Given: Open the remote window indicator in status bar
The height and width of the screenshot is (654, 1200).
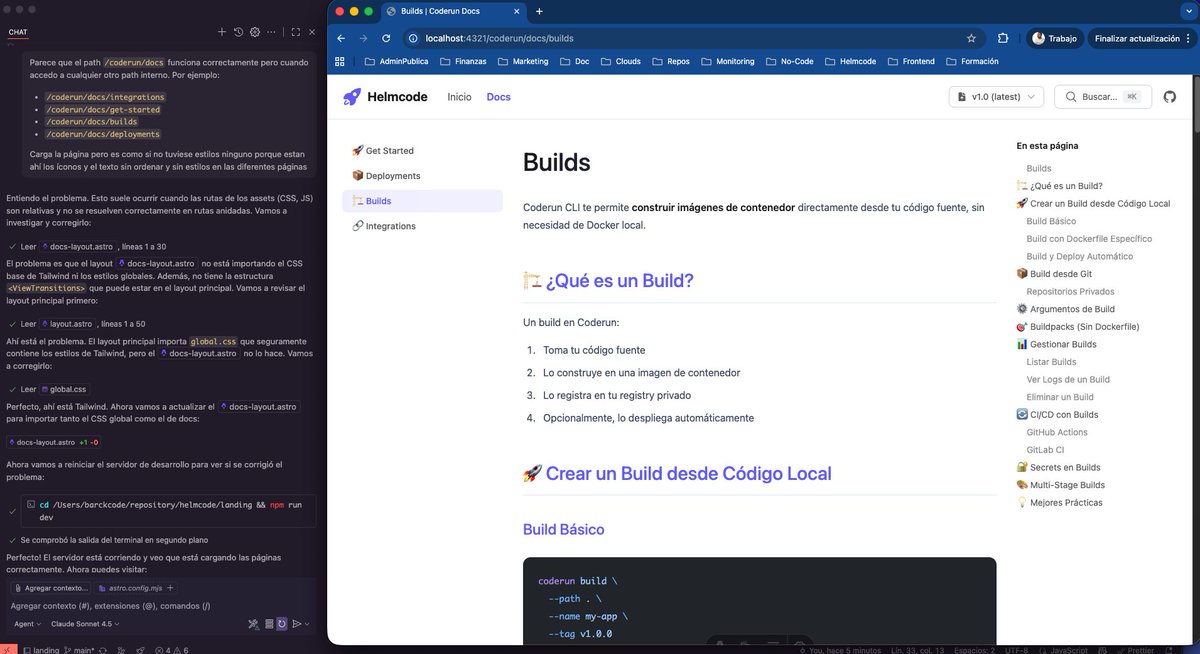Looking at the screenshot, I should click(x=8, y=649).
